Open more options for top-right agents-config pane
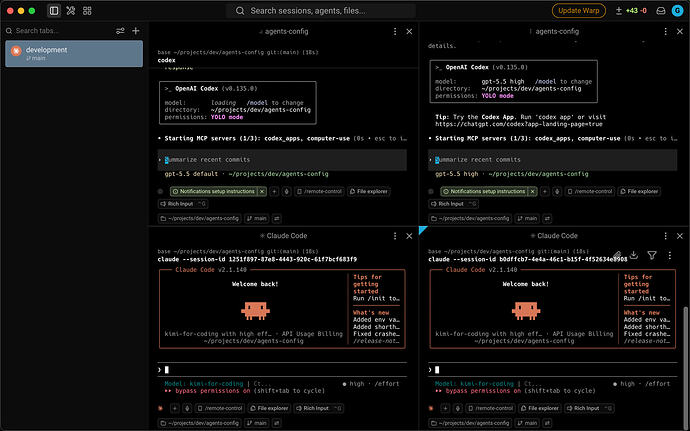Screen dimensions: 690x431 [x=665, y=31]
